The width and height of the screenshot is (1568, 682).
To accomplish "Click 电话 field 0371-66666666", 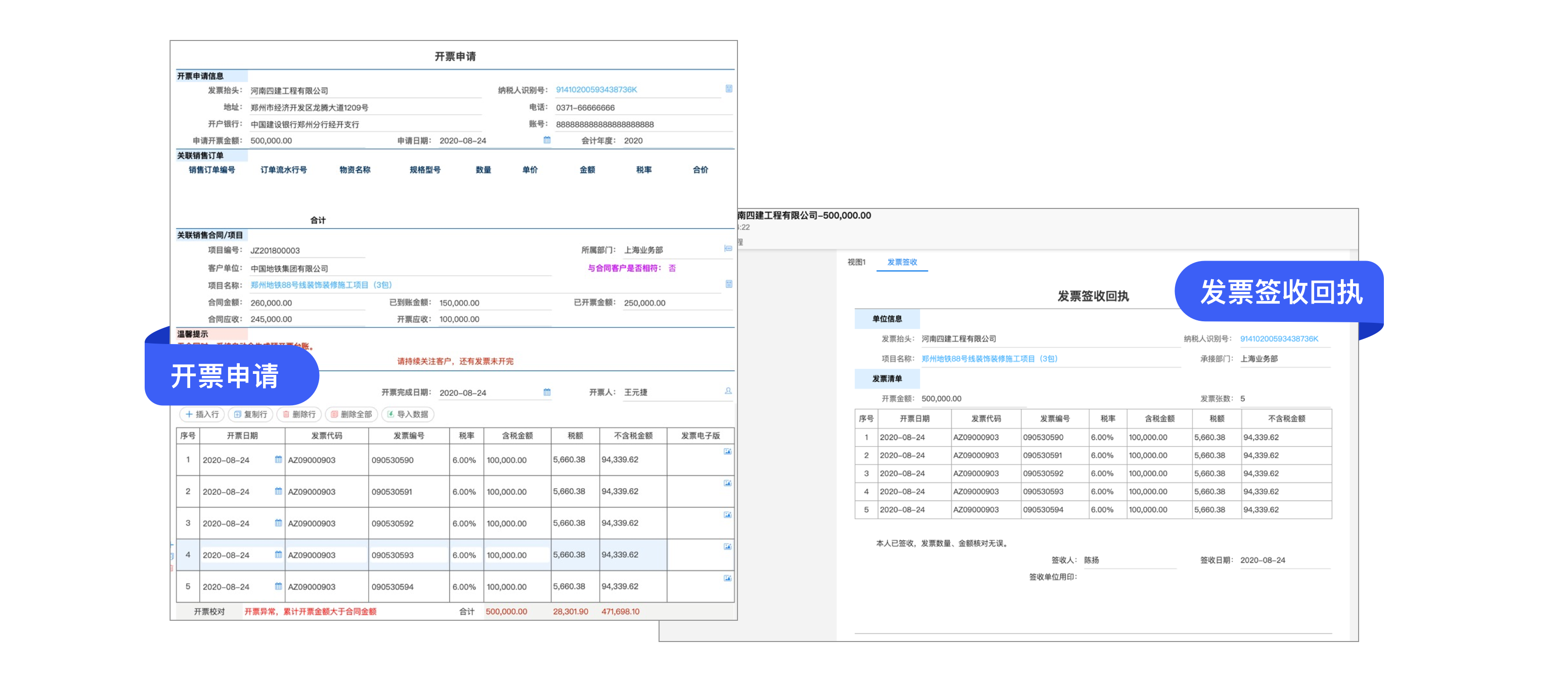I will tap(643, 107).
